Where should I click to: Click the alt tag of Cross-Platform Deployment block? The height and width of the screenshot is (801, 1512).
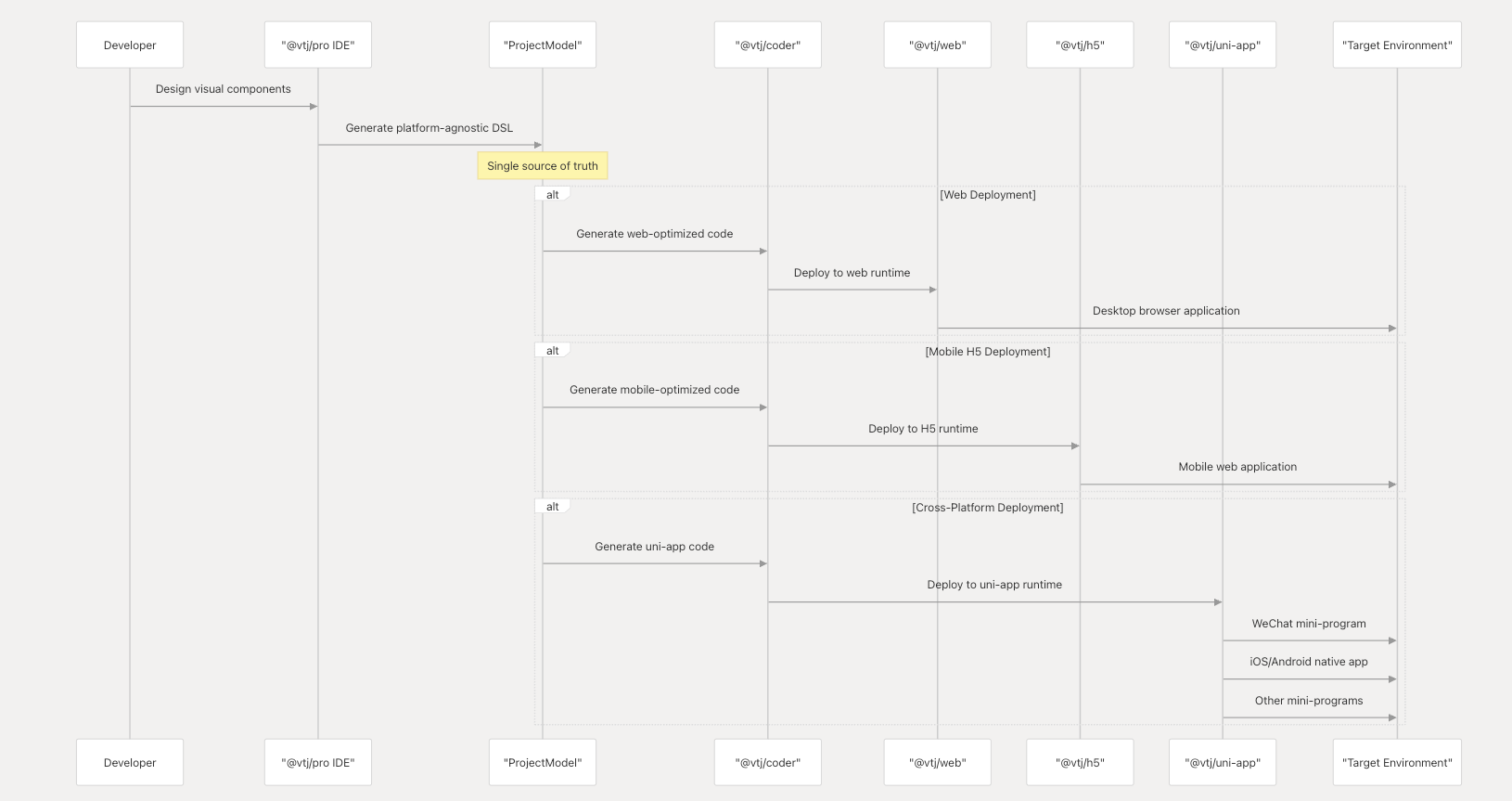pos(553,507)
